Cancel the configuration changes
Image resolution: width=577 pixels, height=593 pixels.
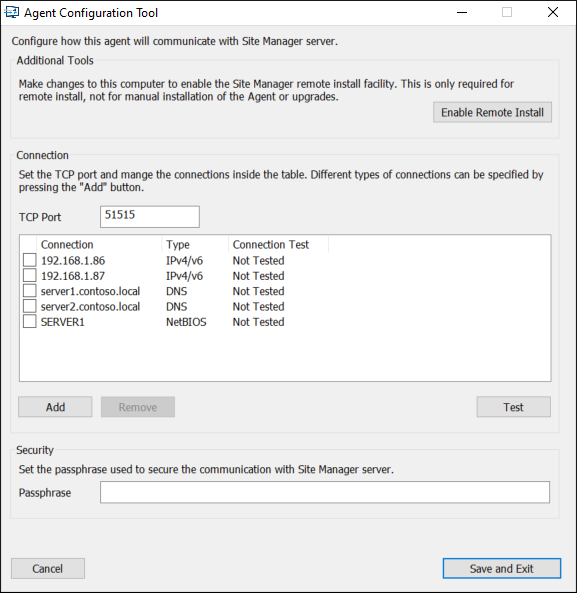48,568
